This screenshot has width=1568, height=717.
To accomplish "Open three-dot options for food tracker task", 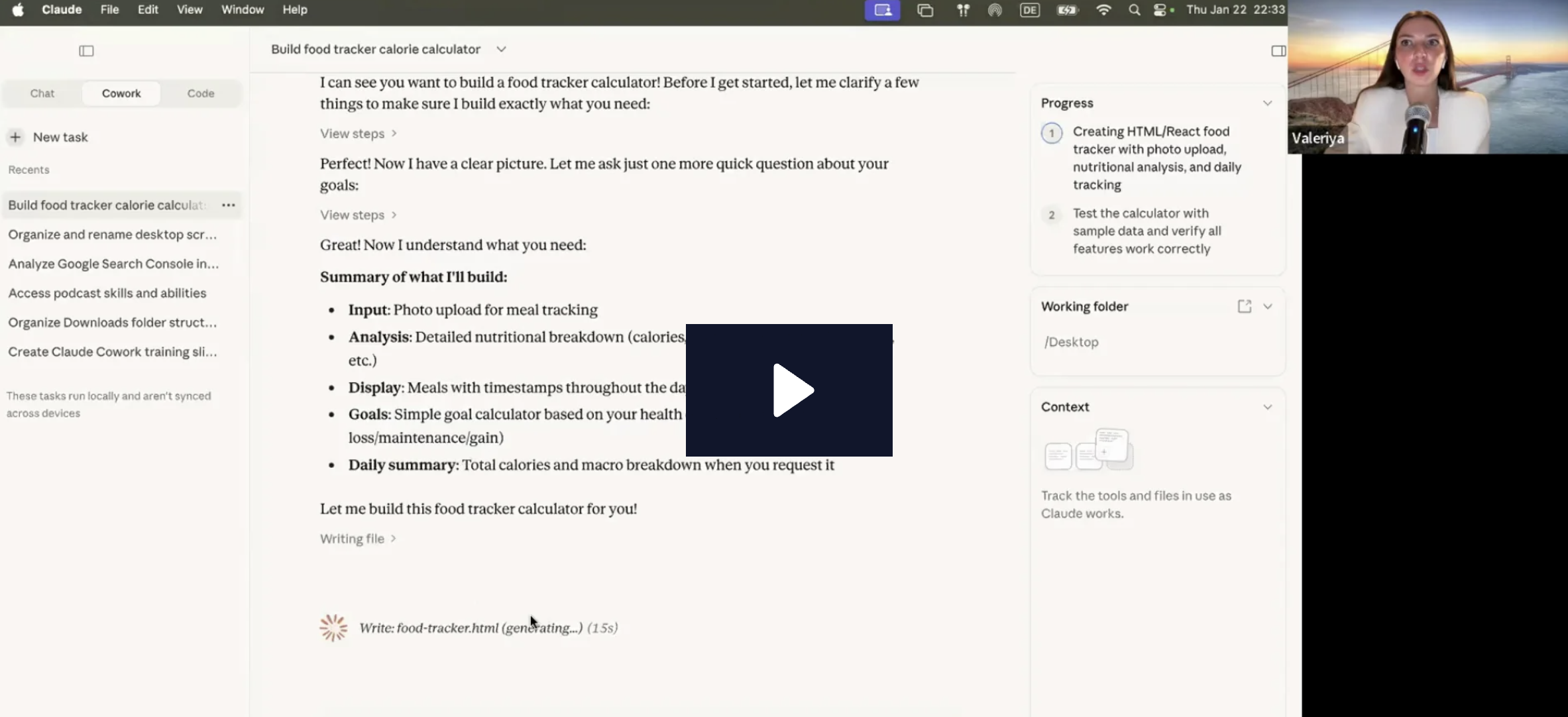I will coord(229,205).
